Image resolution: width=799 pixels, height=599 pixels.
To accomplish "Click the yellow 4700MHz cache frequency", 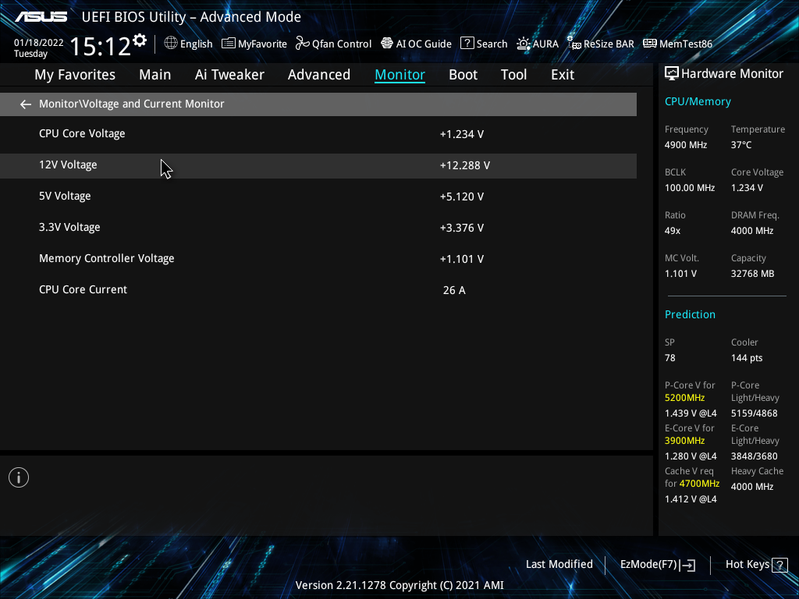I will (699, 483).
